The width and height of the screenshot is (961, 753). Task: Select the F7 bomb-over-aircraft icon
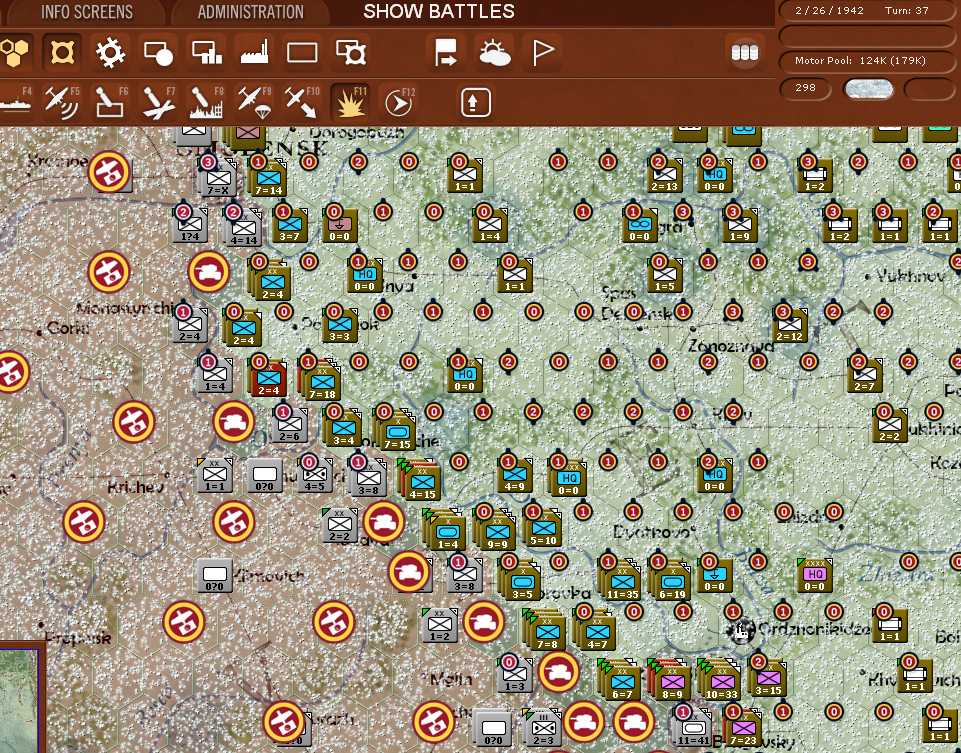click(x=158, y=101)
